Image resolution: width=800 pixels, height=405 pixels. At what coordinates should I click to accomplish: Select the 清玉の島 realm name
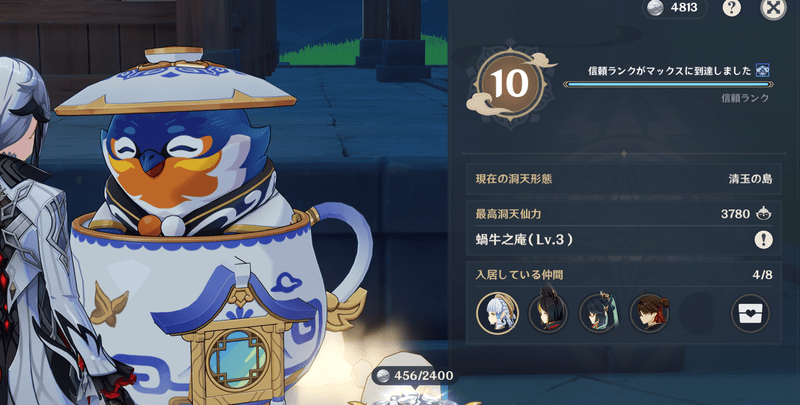(750, 179)
